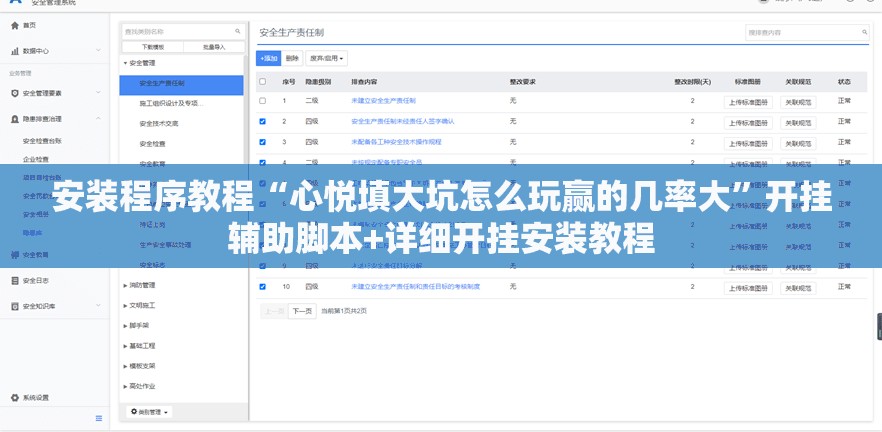This screenshot has width=882, height=432.
Task: Open the link 未配备各工种安全技术操作规程
Action: click(397, 142)
